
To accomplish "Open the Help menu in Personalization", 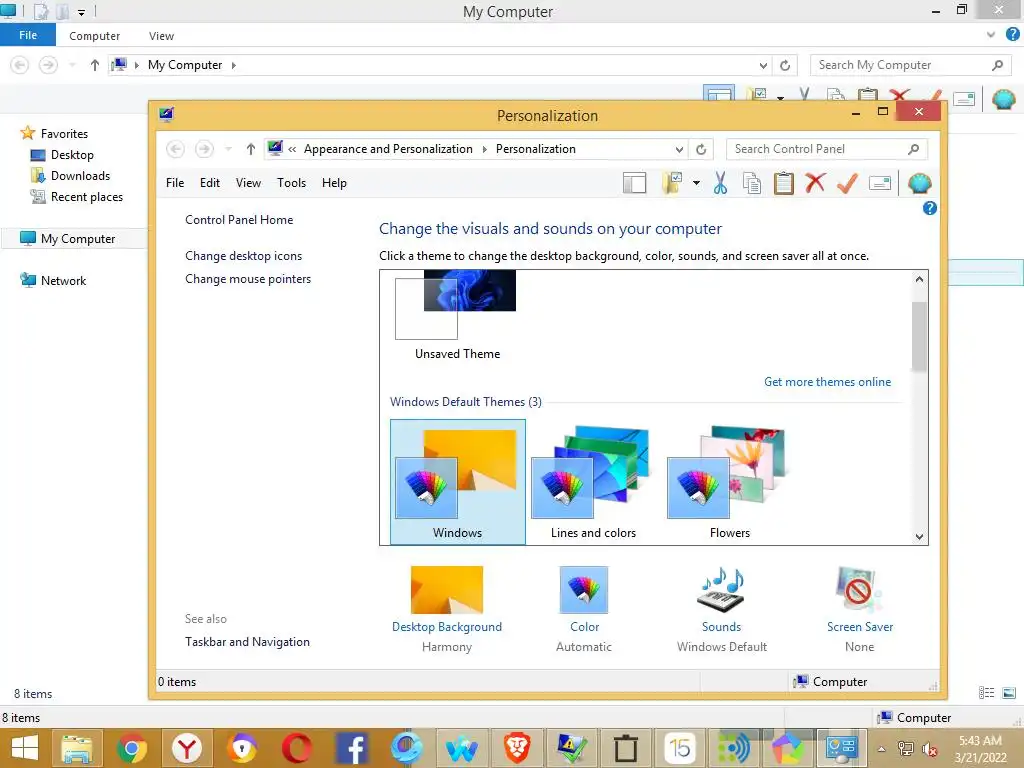I will (334, 183).
